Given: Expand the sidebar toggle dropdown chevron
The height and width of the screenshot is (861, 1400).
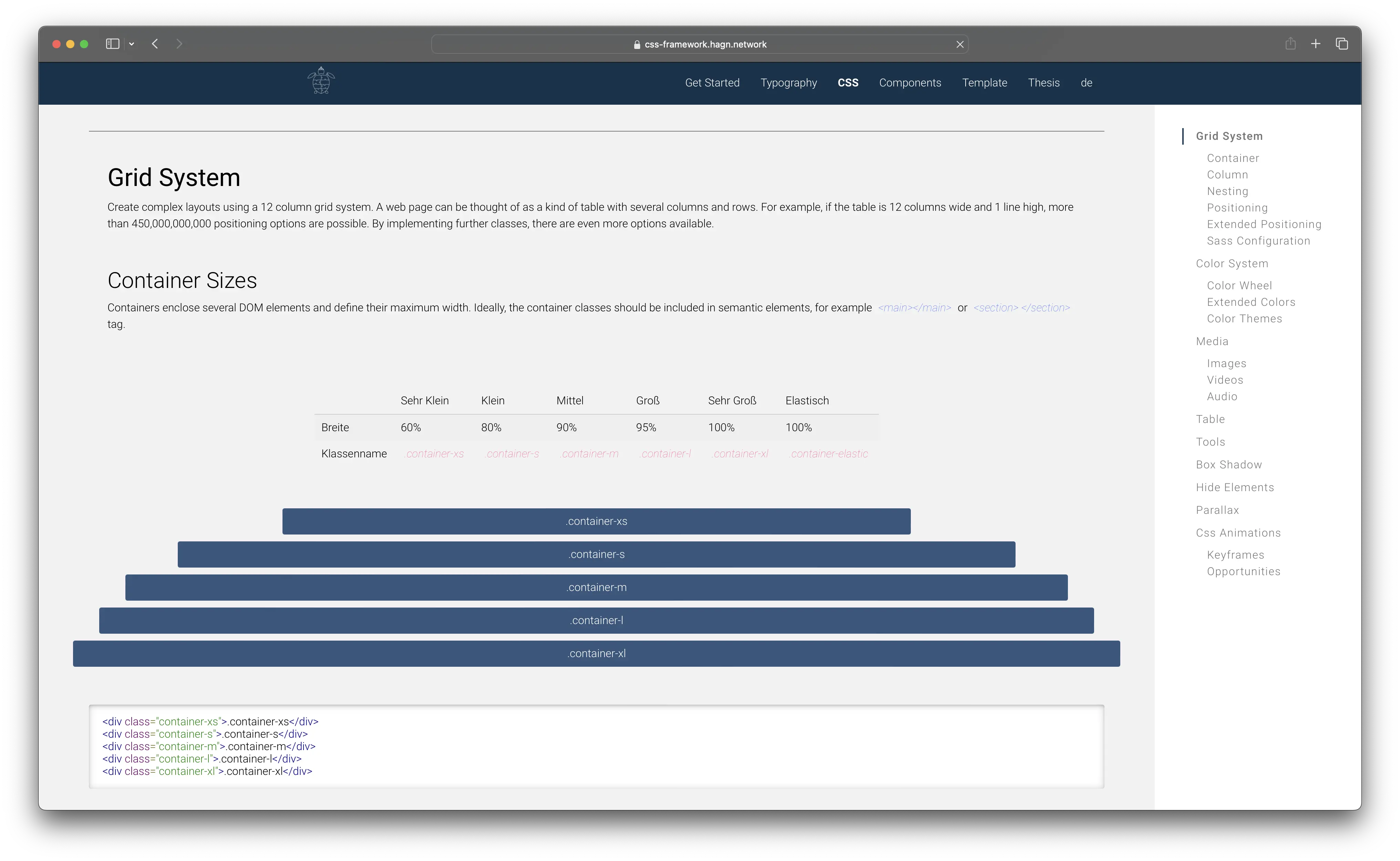Looking at the screenshot, I should coord(132,44).
